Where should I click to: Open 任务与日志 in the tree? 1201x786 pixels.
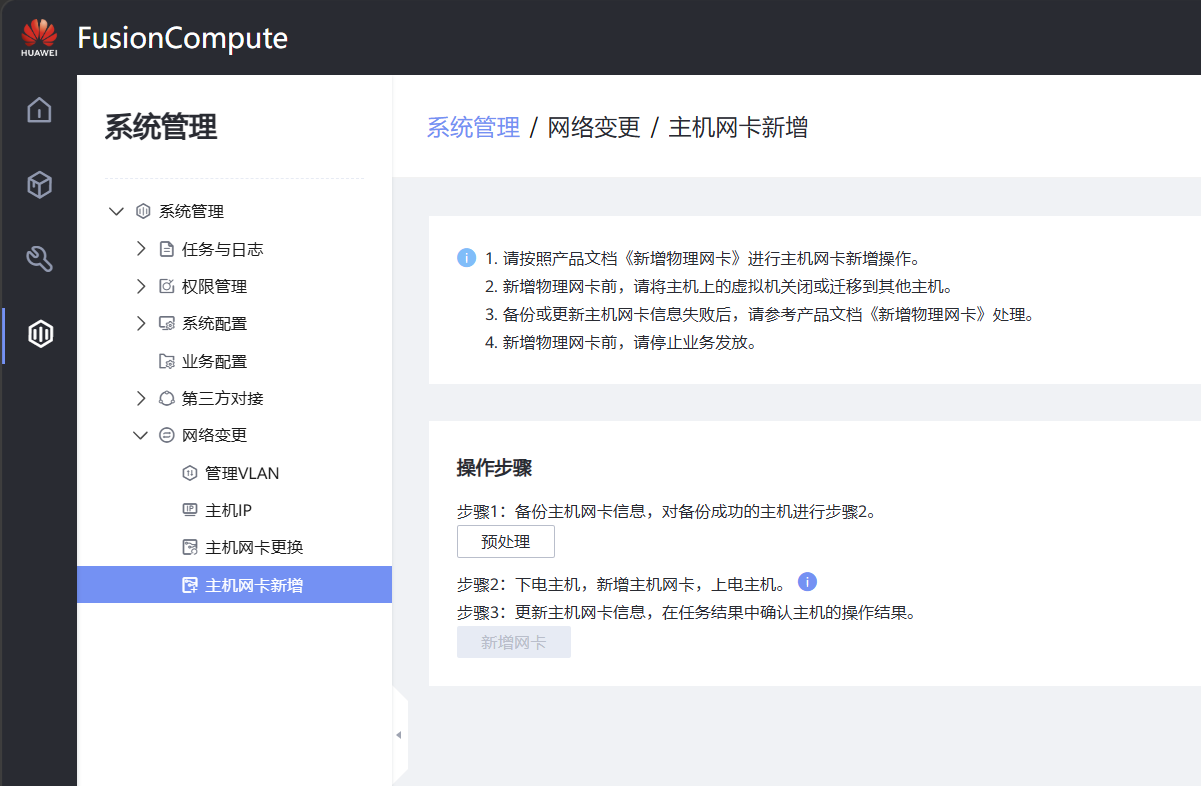[x=222, y=249]
